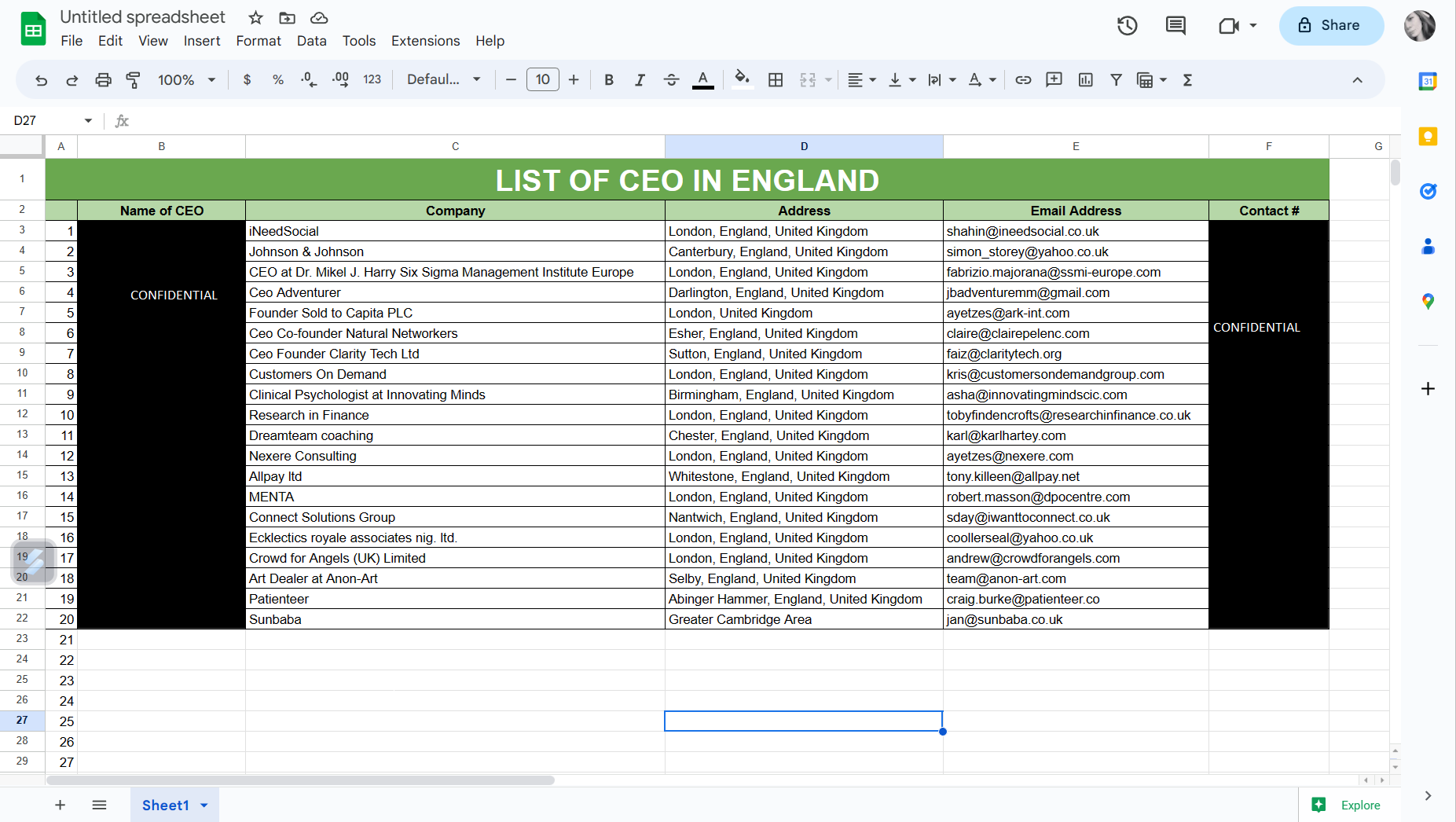1456x822 pixels.
Task: Open more number formats (123)
Action: pos(372,80)
